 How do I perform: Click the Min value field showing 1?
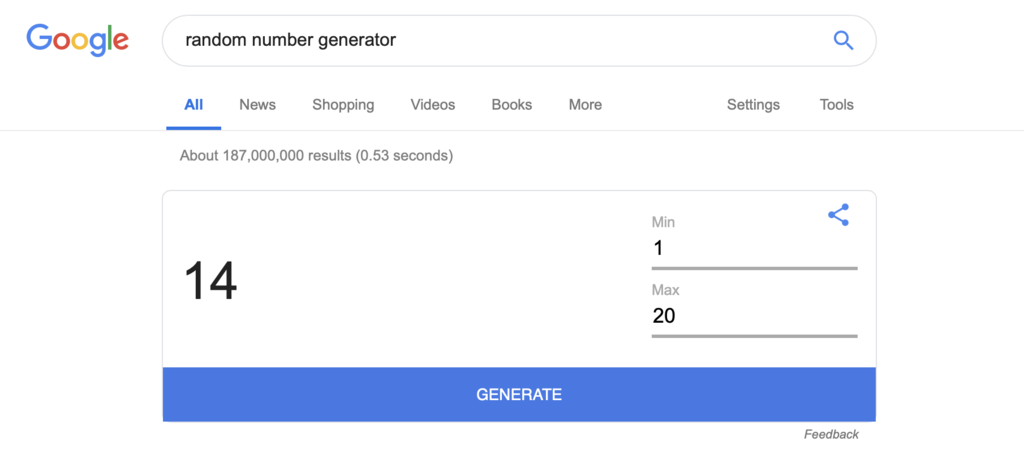pyautogui.click(x=754, y=249)
